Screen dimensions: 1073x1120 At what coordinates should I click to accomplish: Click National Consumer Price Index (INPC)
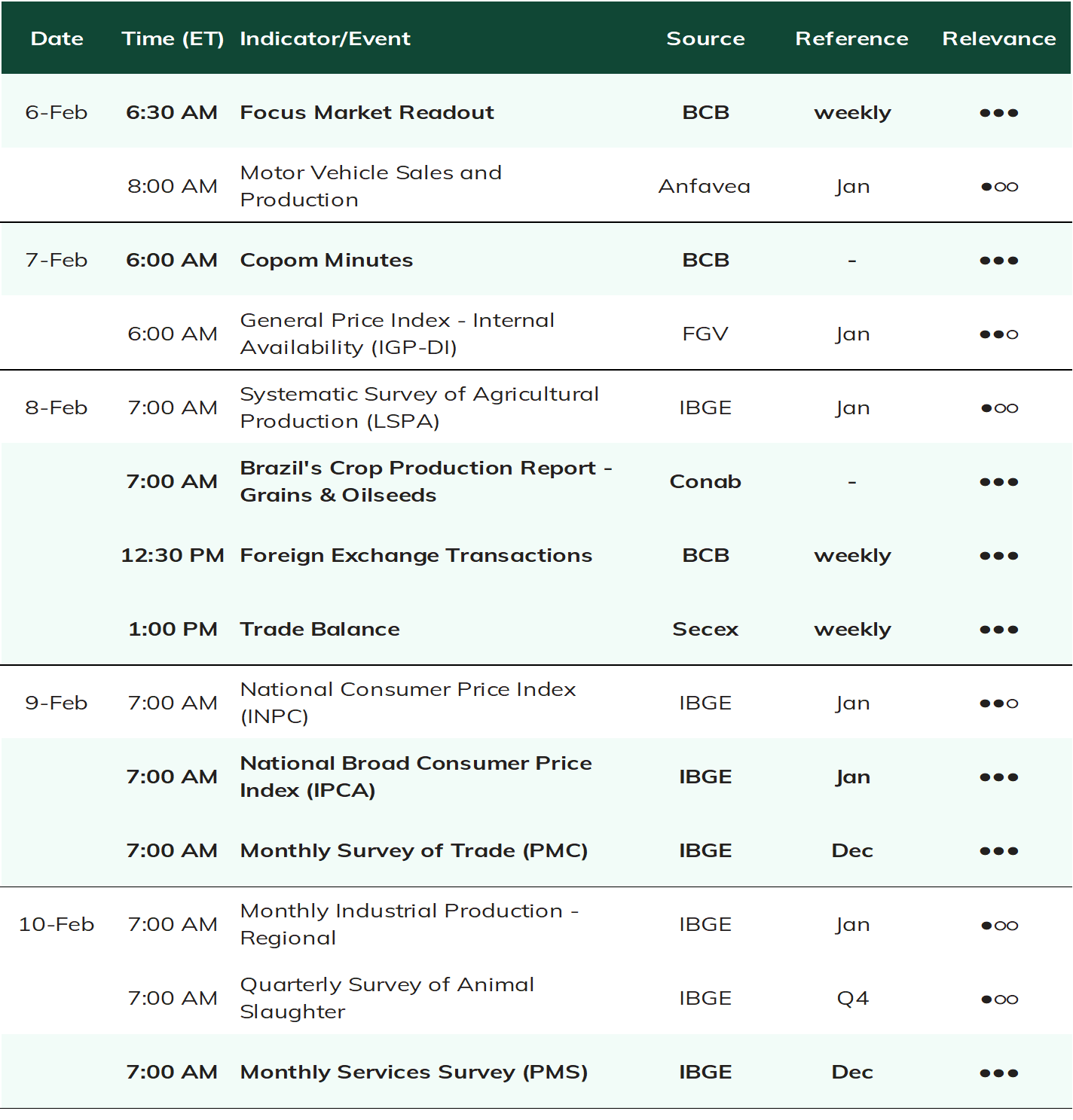408,703
